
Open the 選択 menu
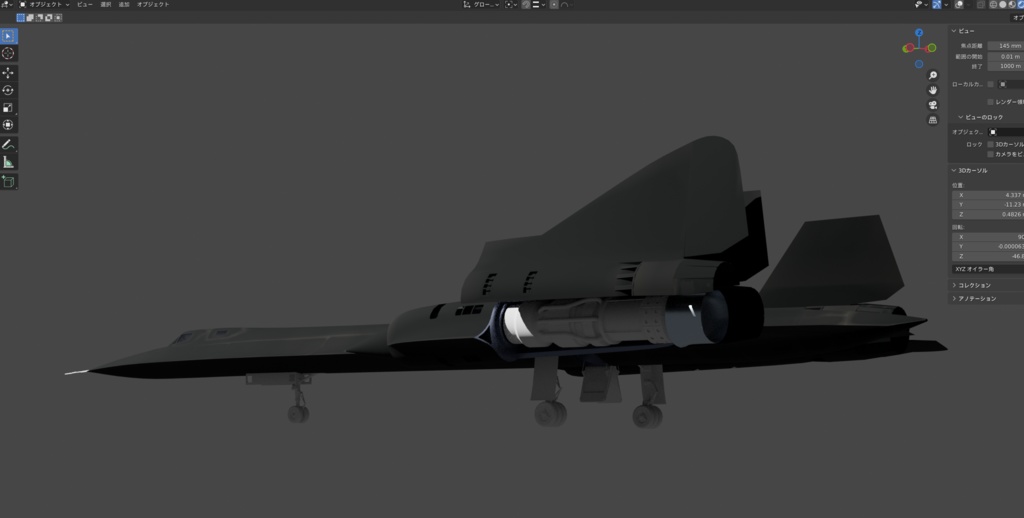pyautogui.click(x=106, y=5)
